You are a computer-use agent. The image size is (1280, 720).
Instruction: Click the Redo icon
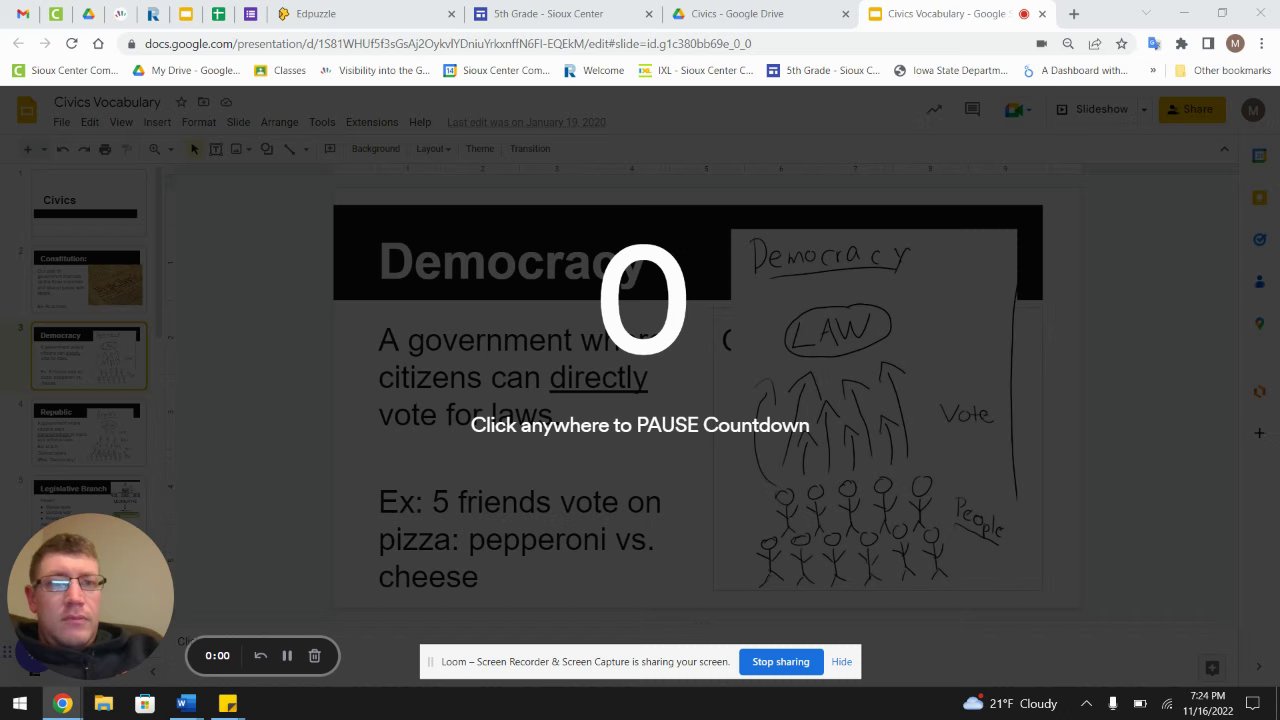pos(84,149)
